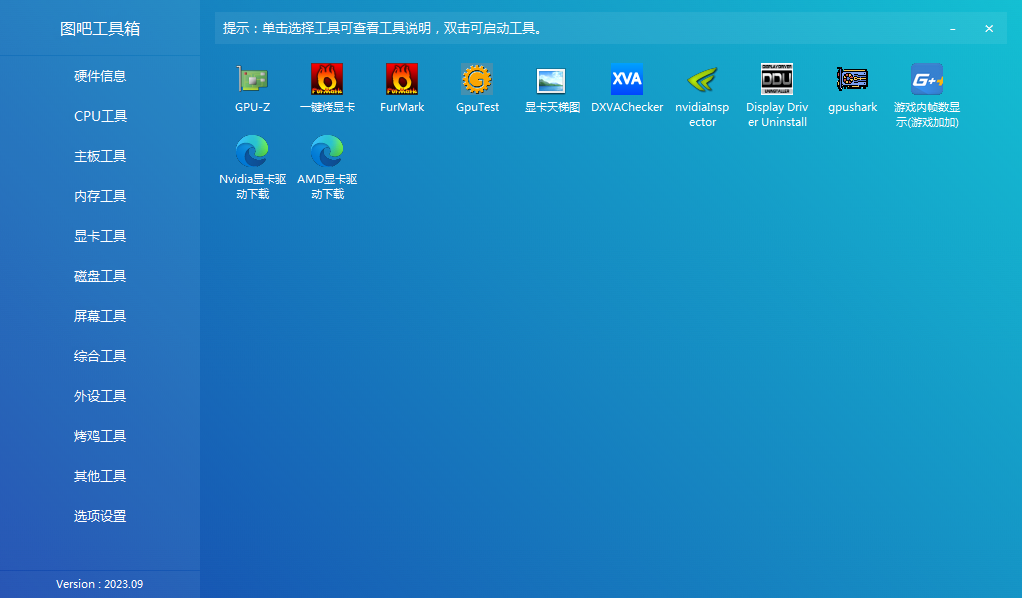
Task: Open the 内存工具 category
Action: point(100,196)
